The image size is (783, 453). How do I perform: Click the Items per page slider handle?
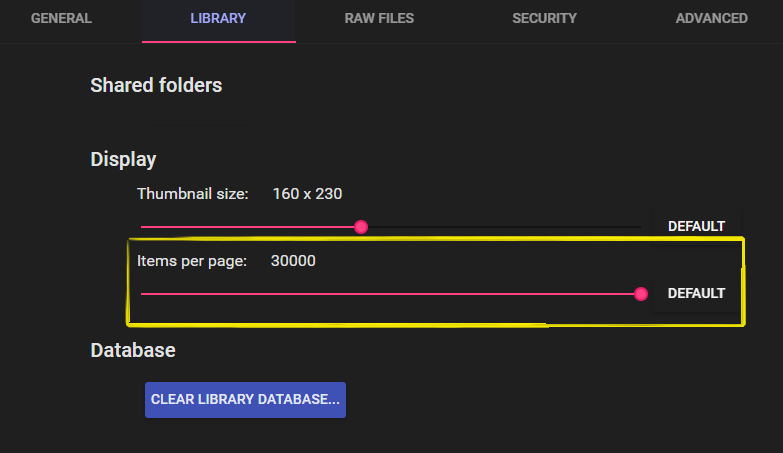click(x=641, y=294)
